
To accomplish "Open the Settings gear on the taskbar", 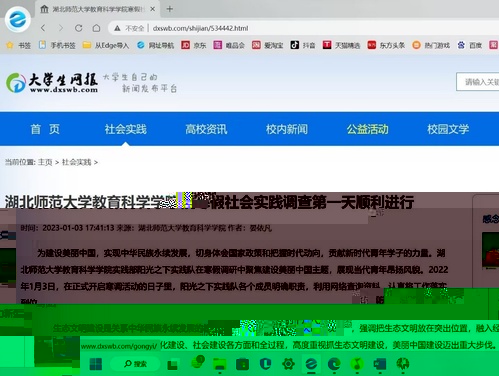I will pyautogui.click(x=288, y=364).
